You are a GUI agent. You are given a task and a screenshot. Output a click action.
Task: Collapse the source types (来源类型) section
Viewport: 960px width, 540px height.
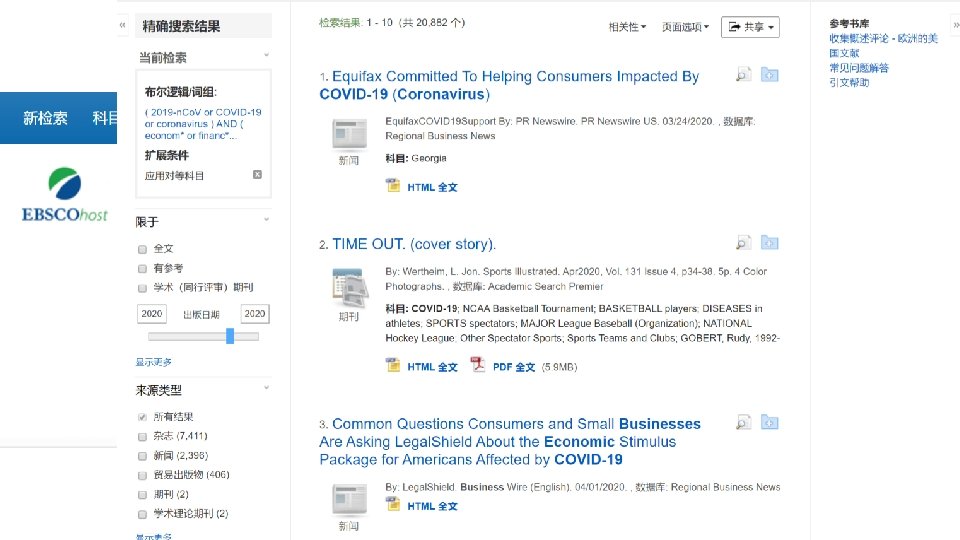[x=266, y=388]
